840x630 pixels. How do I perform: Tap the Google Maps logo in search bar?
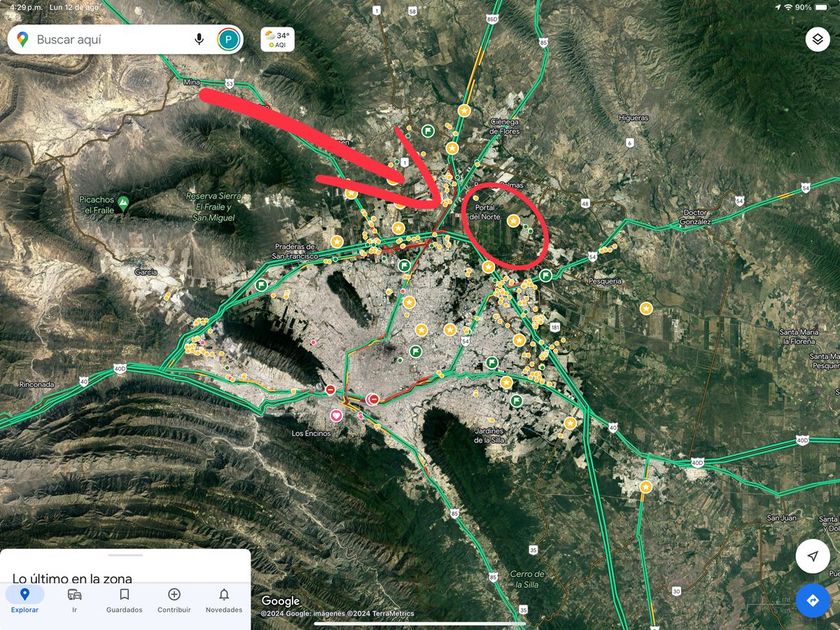pos(22,39)
